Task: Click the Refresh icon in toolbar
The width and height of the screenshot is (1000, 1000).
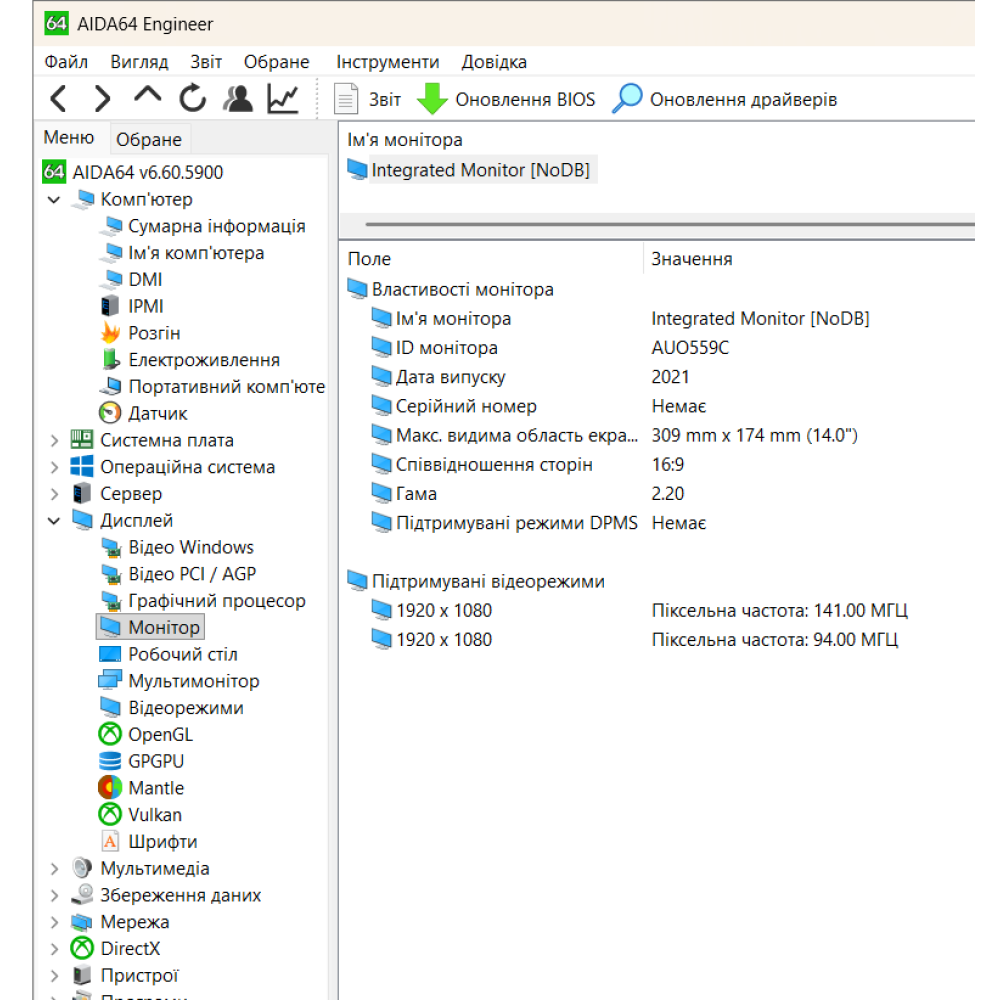Action: point(192,99)
